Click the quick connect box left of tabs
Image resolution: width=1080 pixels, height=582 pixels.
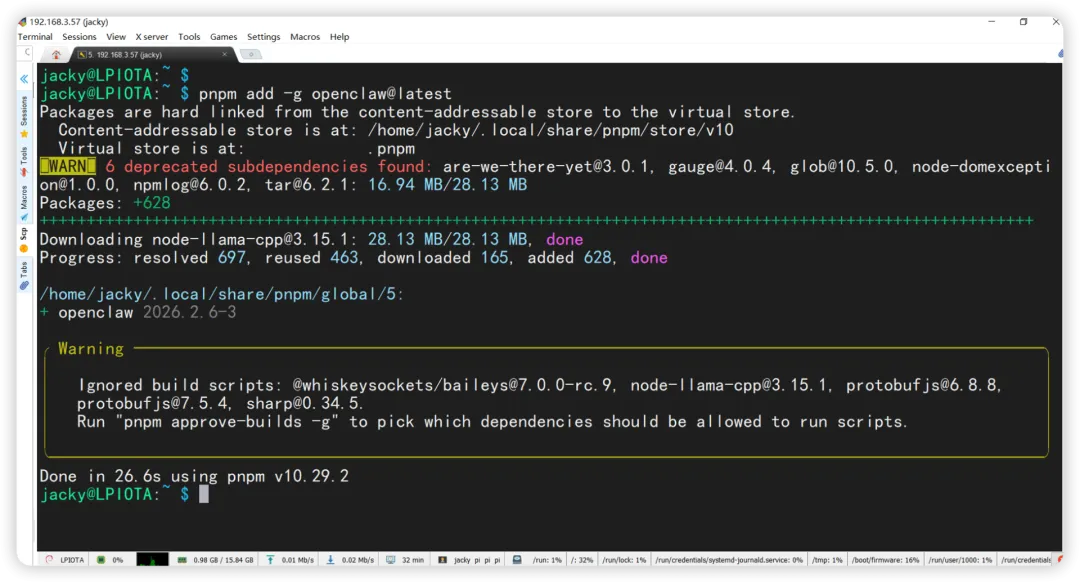pyautogui.click(x=26, y=52)
